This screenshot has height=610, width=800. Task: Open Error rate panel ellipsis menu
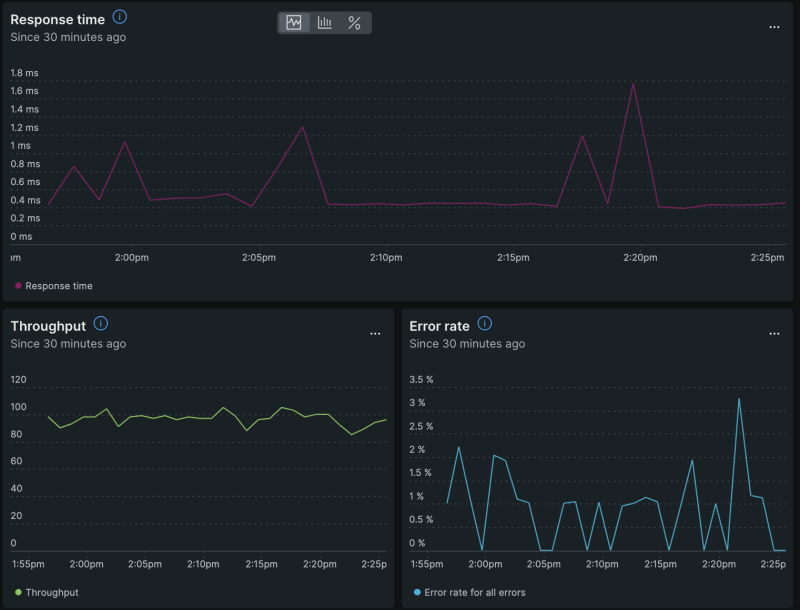coord(774,333)
